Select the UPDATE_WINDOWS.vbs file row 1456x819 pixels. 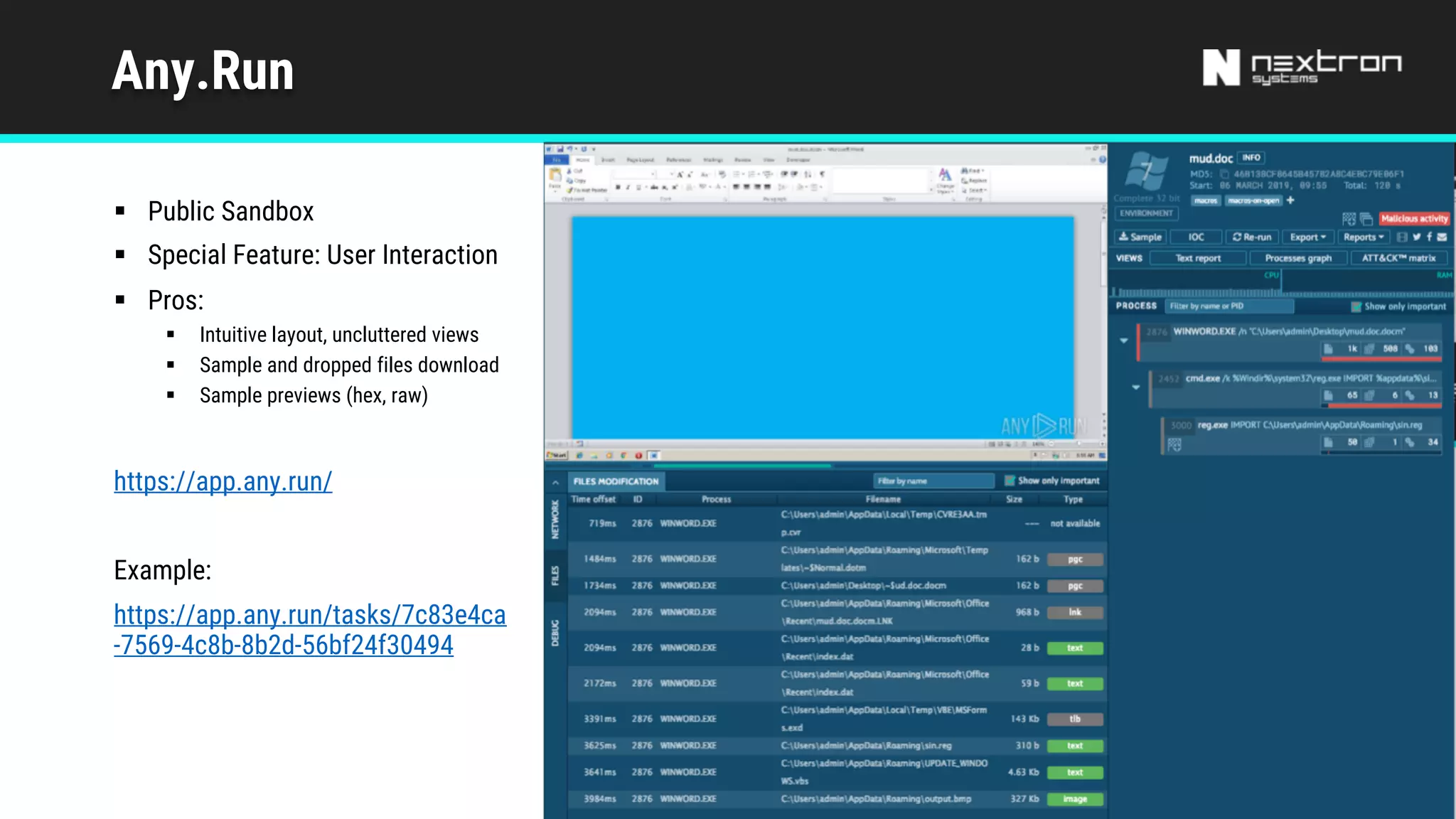pos(837,772)
